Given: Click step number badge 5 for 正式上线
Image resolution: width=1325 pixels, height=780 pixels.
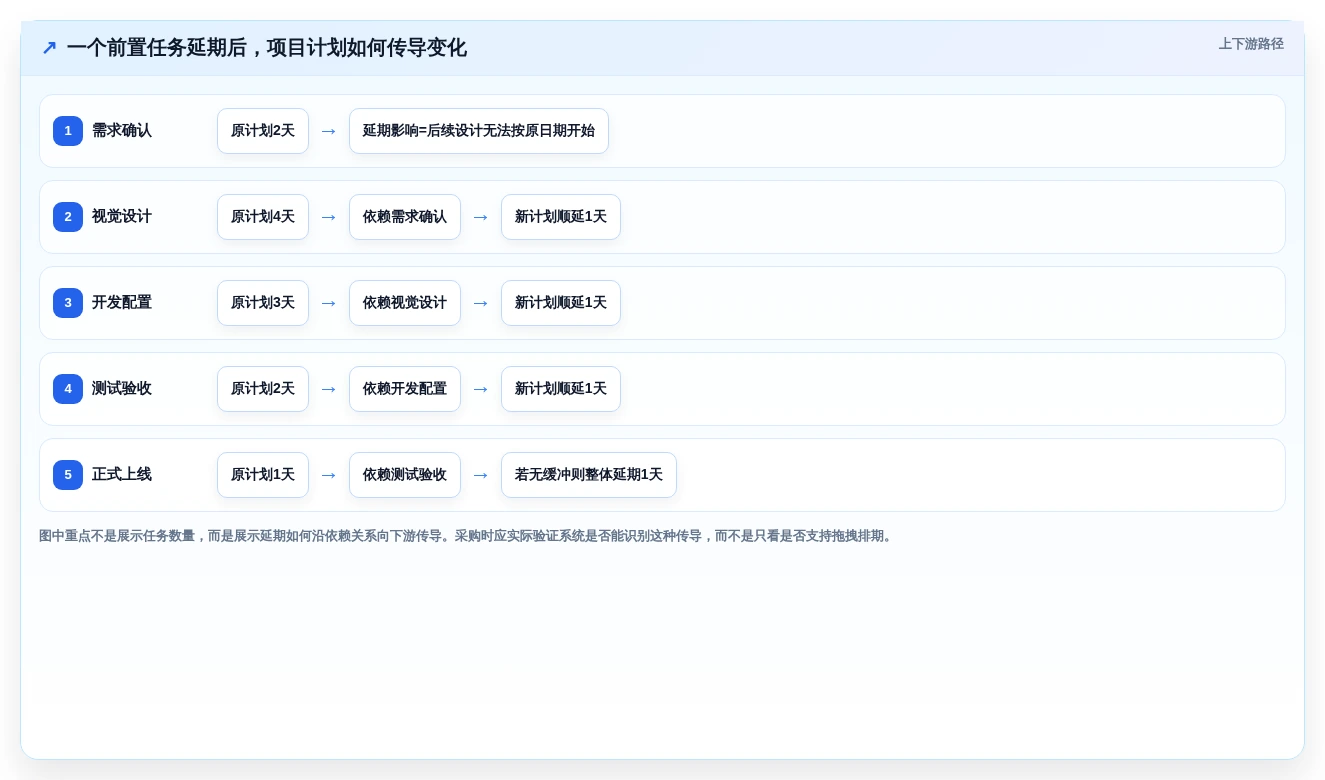Looking at the screenshot, I should point(68,475).
